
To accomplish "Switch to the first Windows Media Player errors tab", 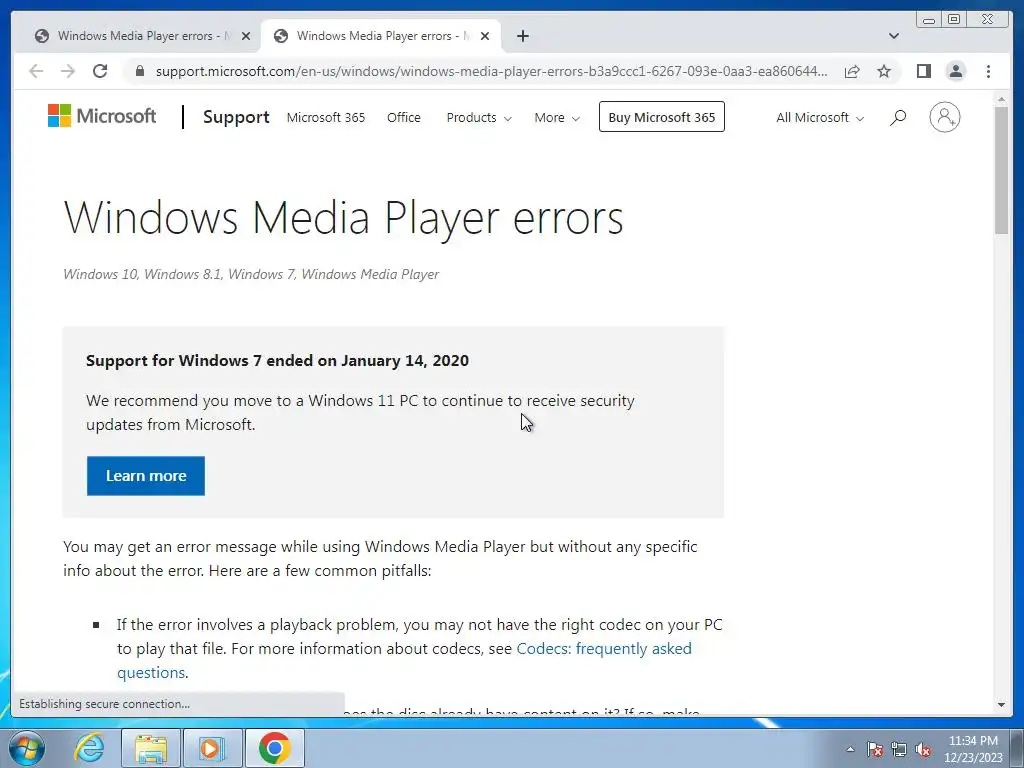I will (140, 36).
